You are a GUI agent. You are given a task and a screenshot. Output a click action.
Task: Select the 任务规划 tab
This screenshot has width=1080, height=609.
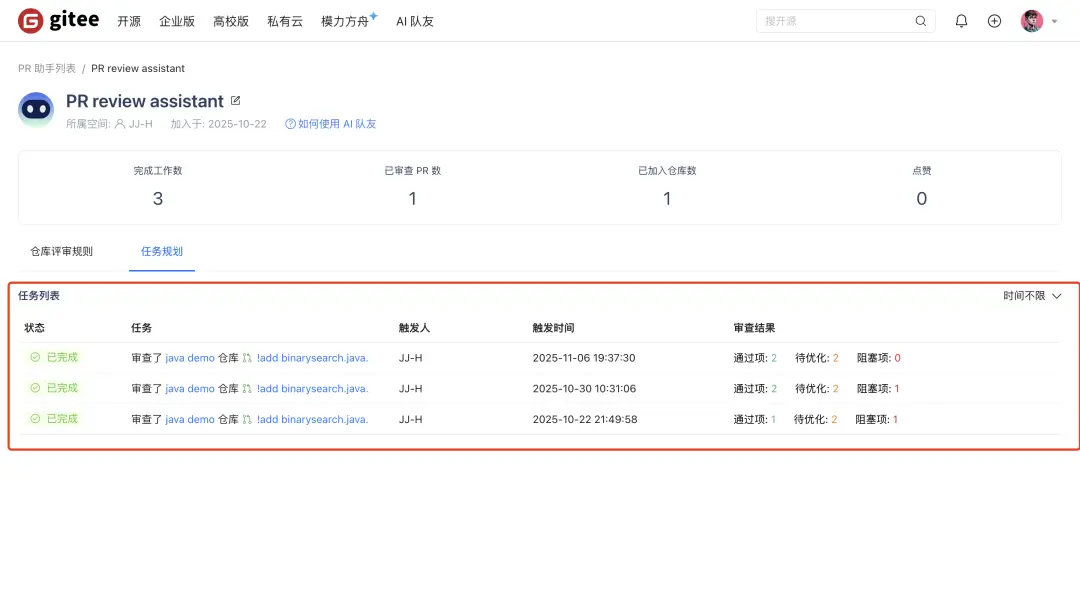162,251
